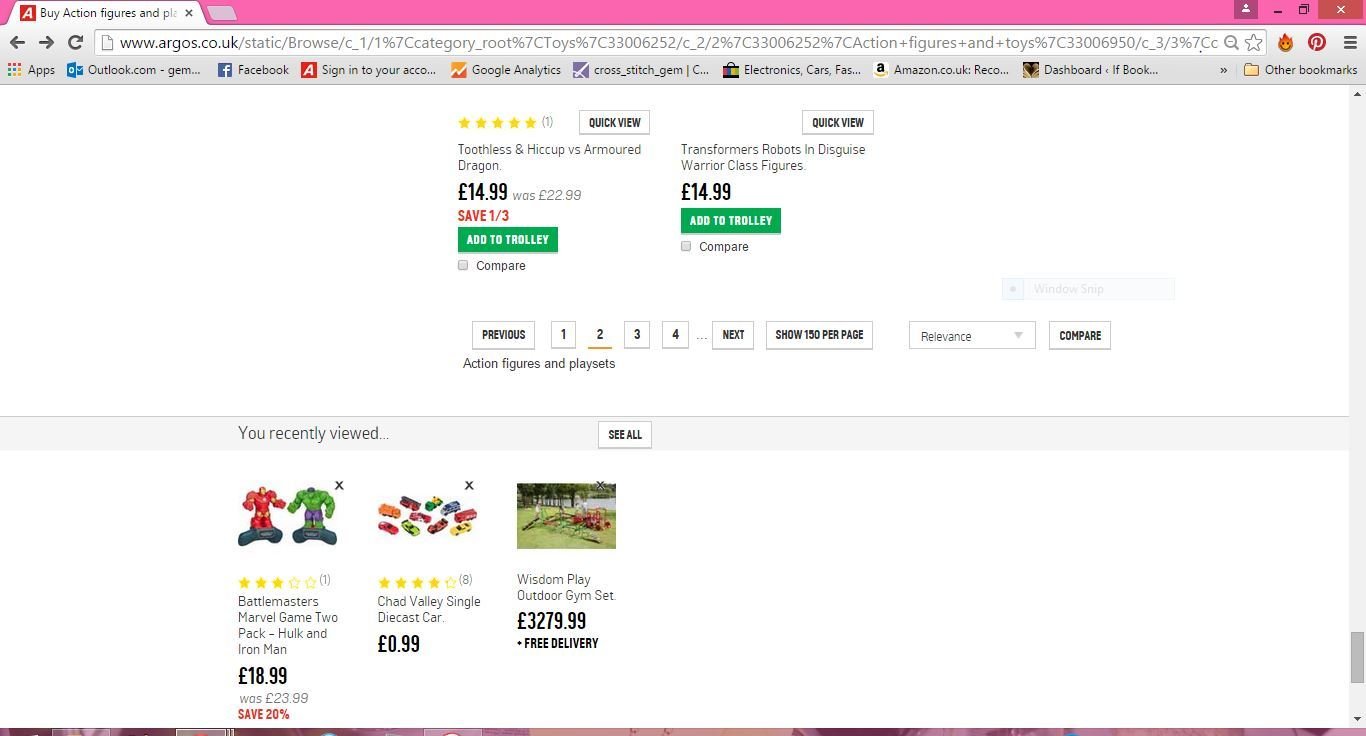Click the flame extension icon
Screen dimensions: 1366x736
[x=1286, y=42]
